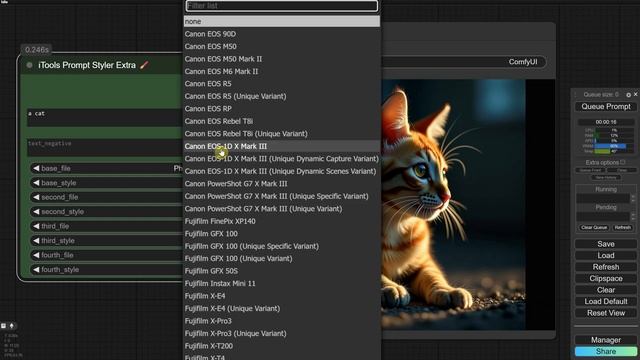Viewport: 640px width, 360px height.
Task: Select Canon EOS M50 Mark II
Action: coord(282,59)
